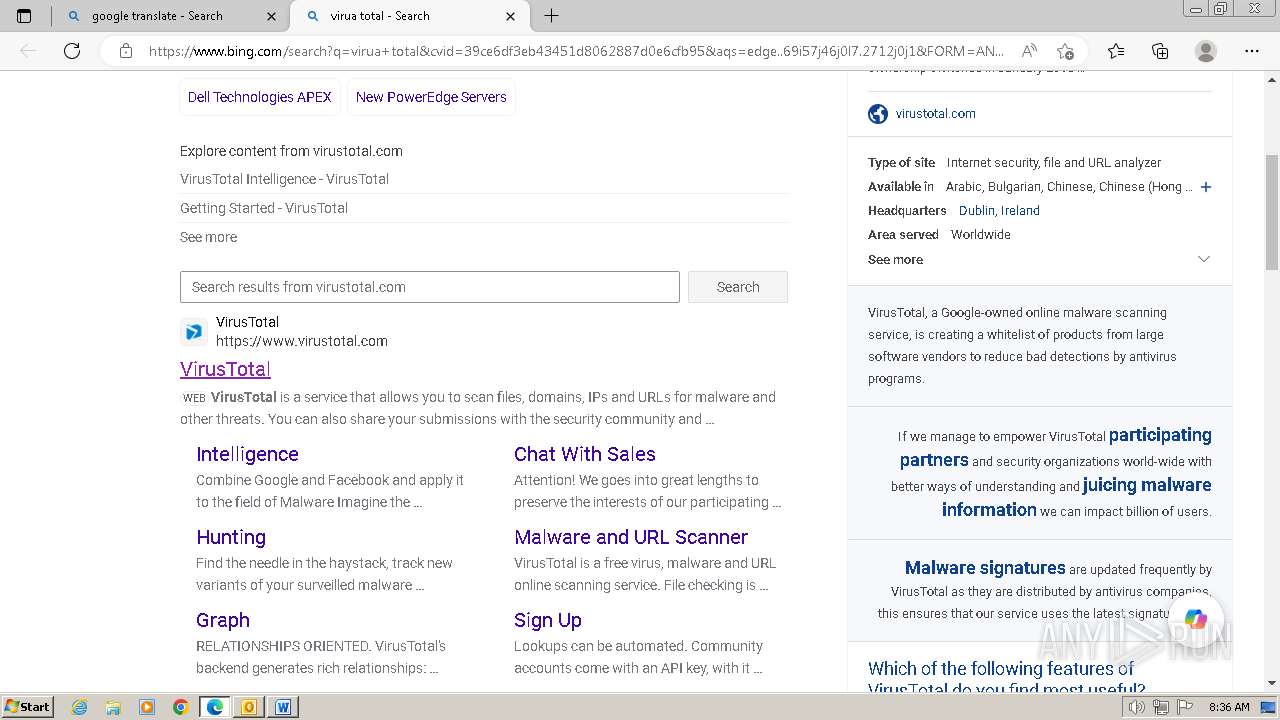Open the Hunting sitelink
Screen dimensions: 1280x720
(x=231, y=537)
